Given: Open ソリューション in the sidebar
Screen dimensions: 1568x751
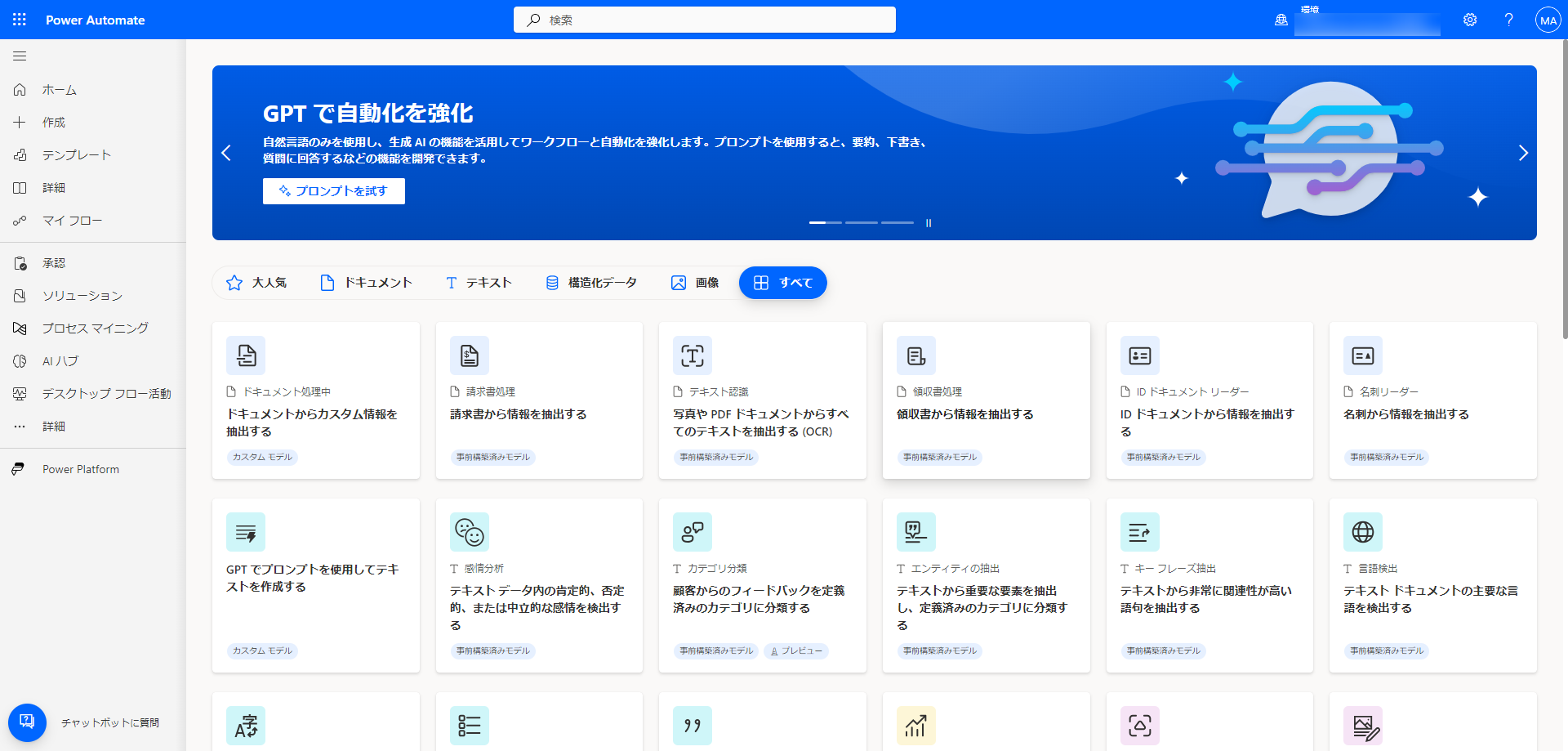Looking at the screenshot, I should point(93,296).
